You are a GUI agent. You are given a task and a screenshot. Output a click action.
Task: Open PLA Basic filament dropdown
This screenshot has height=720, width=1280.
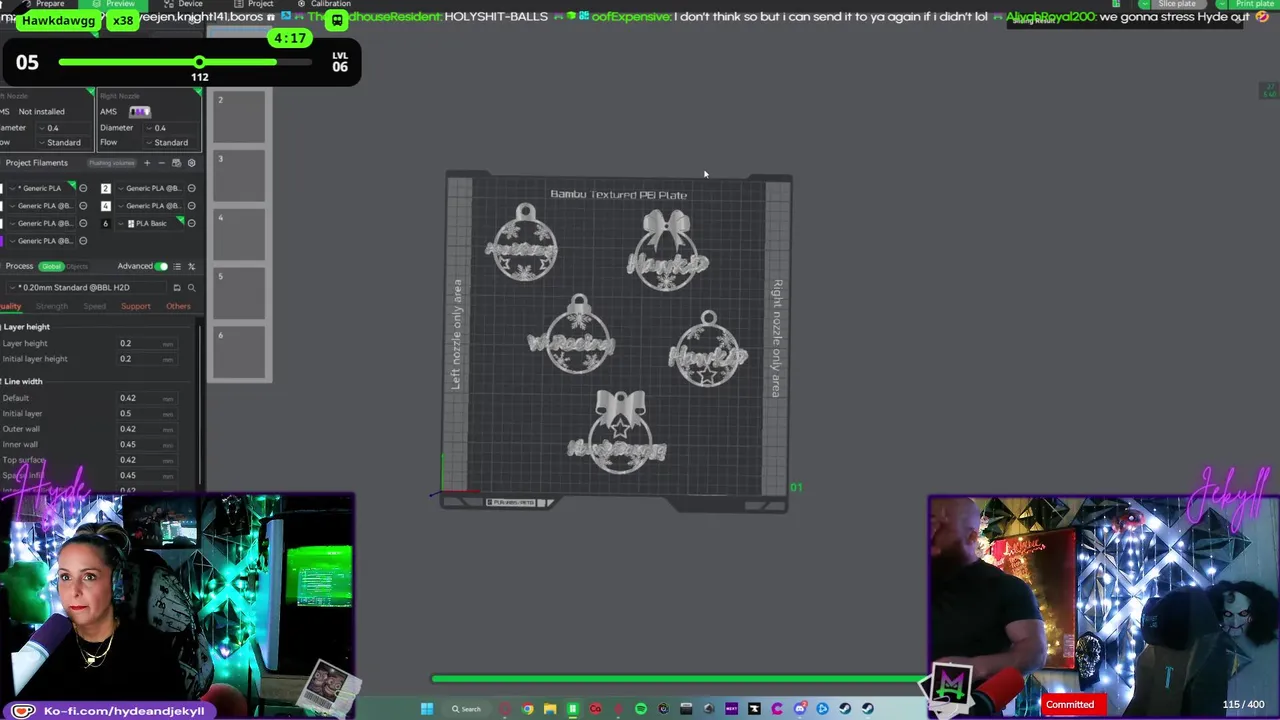click(x=148, y=223)
